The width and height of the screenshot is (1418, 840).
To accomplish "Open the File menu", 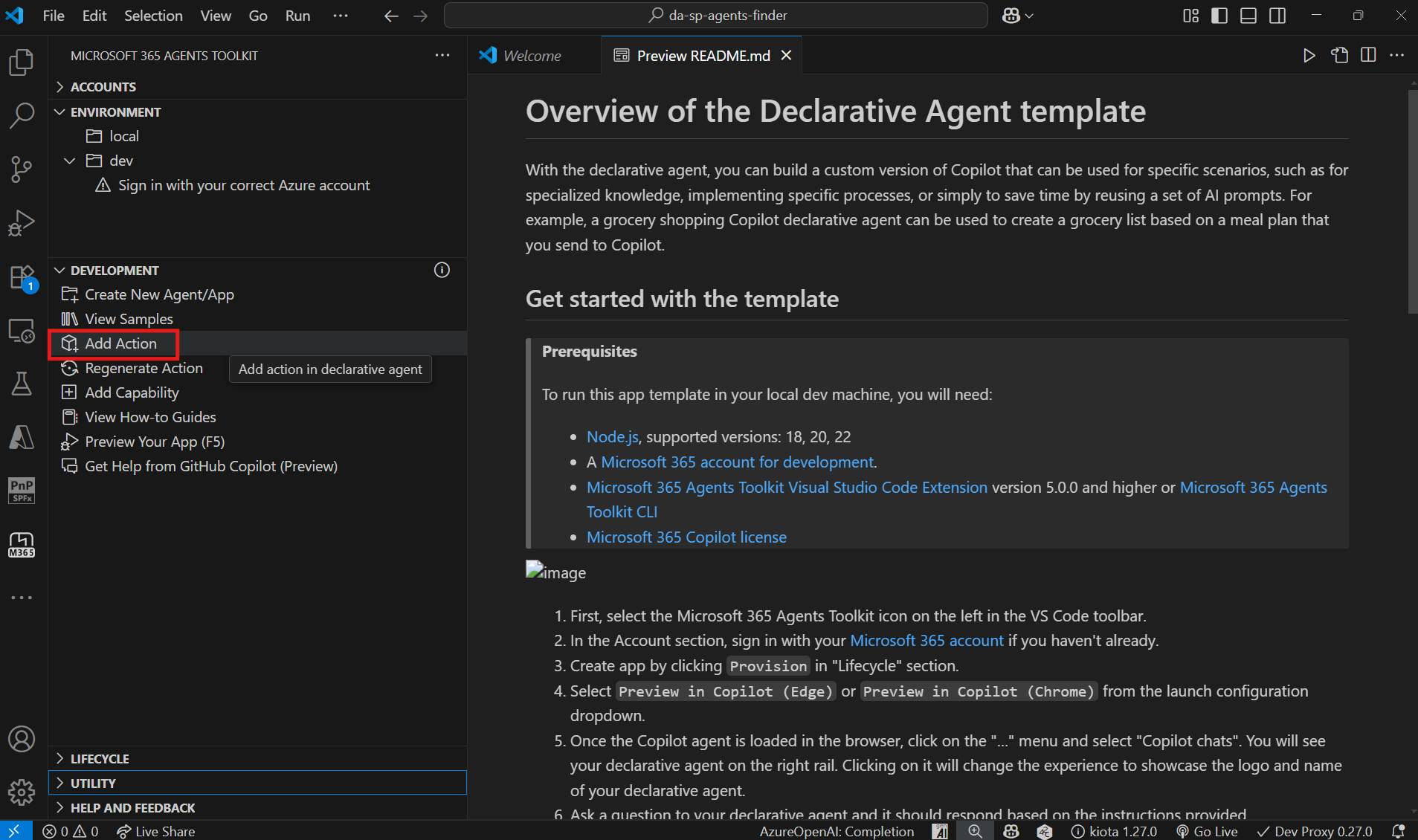I will tap(54, 16).
